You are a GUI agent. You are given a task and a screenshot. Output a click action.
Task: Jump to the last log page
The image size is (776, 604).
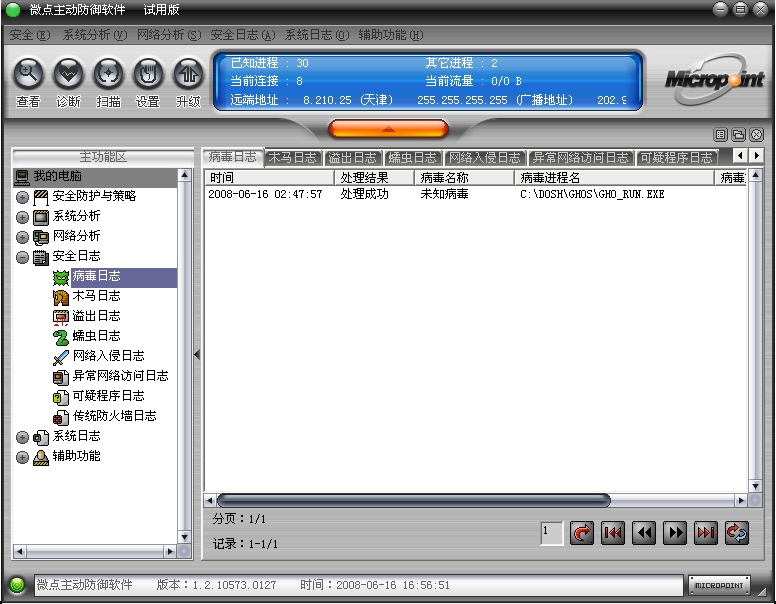(x=706, y=533)
